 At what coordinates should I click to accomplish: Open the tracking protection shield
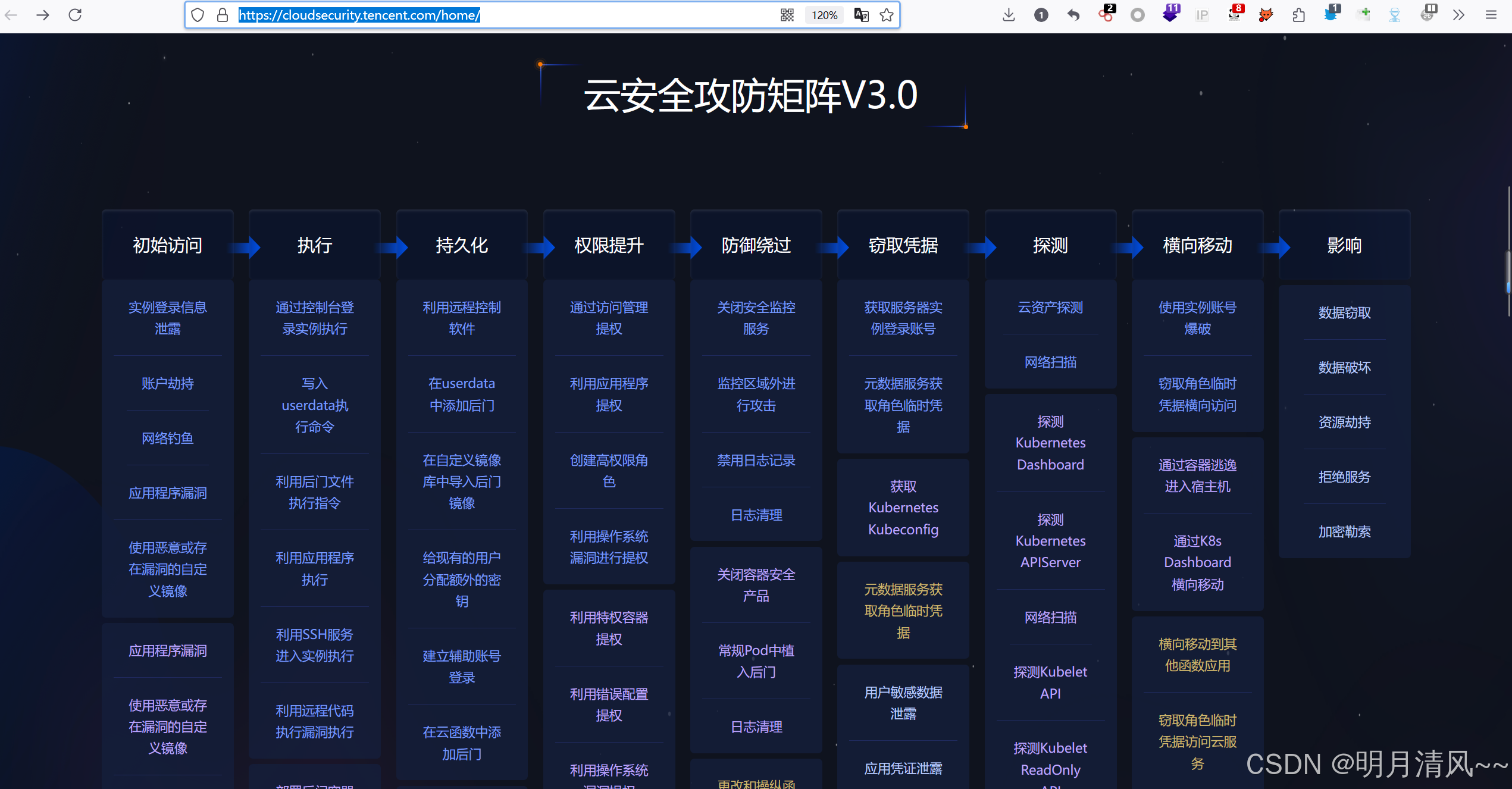(x=198, y=15)
